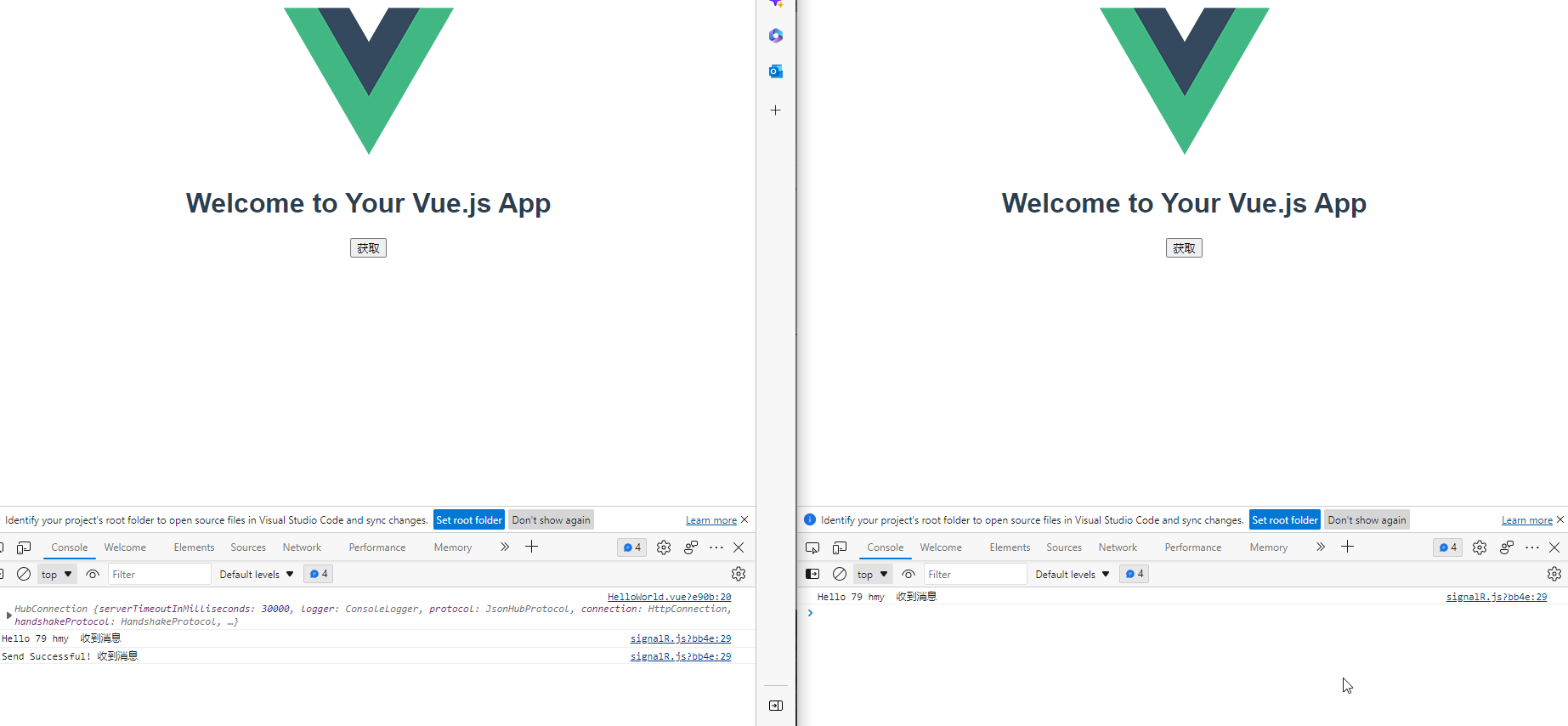
Task: Open Default levels dropdown in right console
Action: pos(1073,574)
